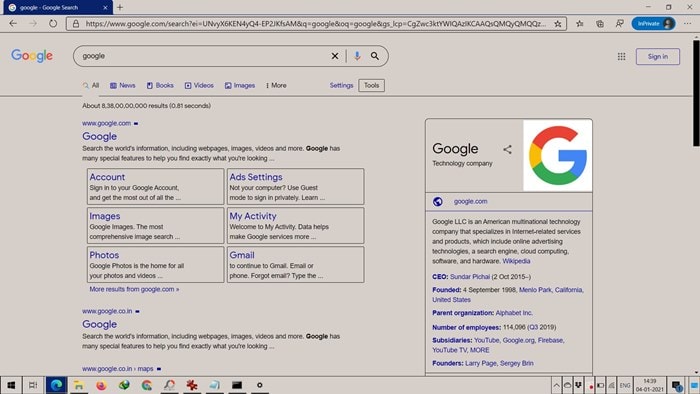The width and height of the screenshot is (700, 394).
Task: Expand the More search filters menu
Action: click(276, 85)
